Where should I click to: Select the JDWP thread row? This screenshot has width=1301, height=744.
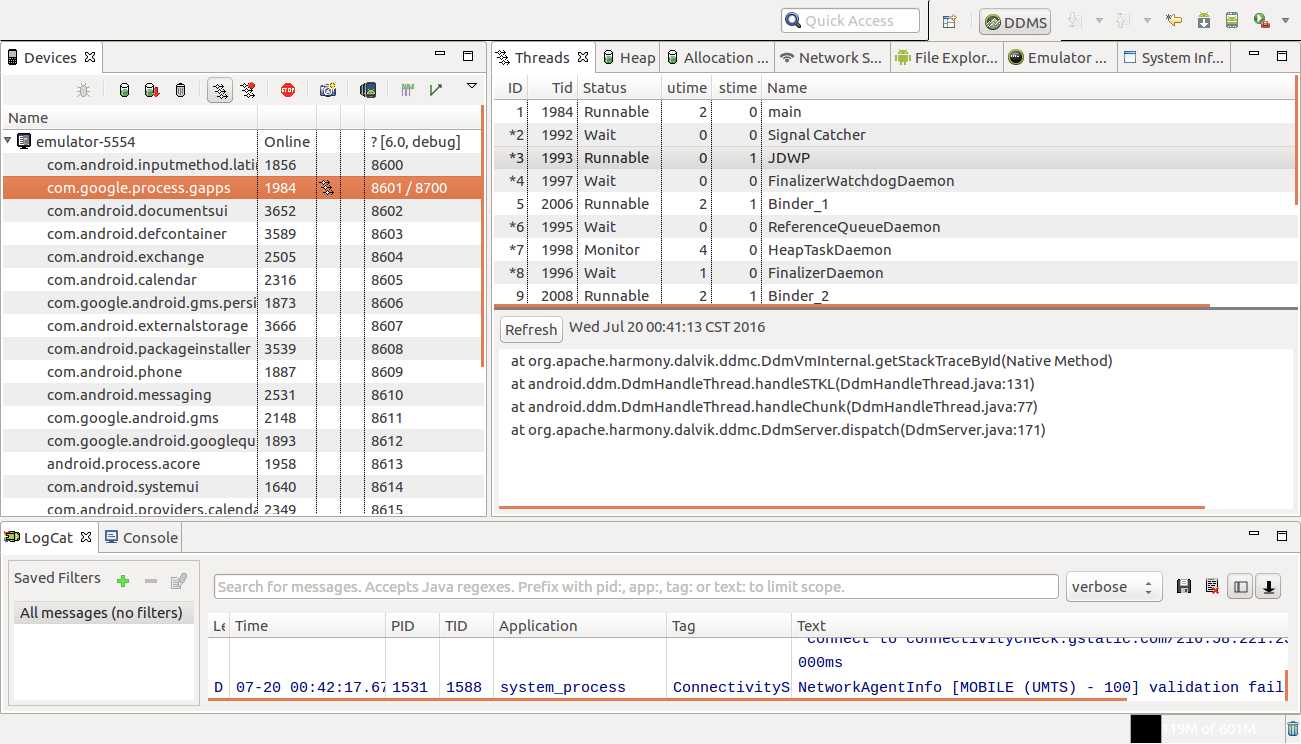(894, 158)
